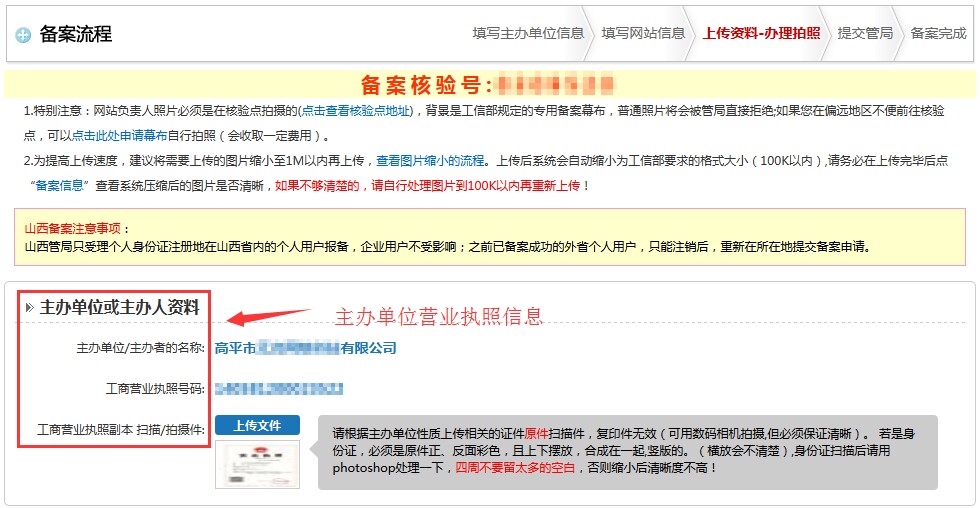Click the 山西备案注意事项 notice heading
980x508 pixels.
click(78, 228)
